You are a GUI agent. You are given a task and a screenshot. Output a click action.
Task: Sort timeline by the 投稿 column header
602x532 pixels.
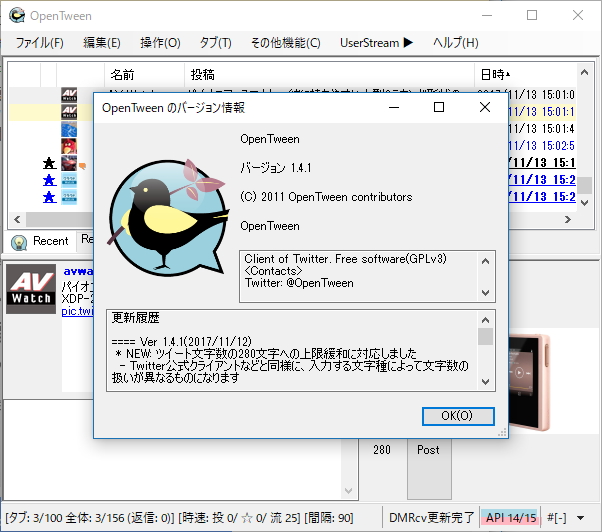coord(329,74)
